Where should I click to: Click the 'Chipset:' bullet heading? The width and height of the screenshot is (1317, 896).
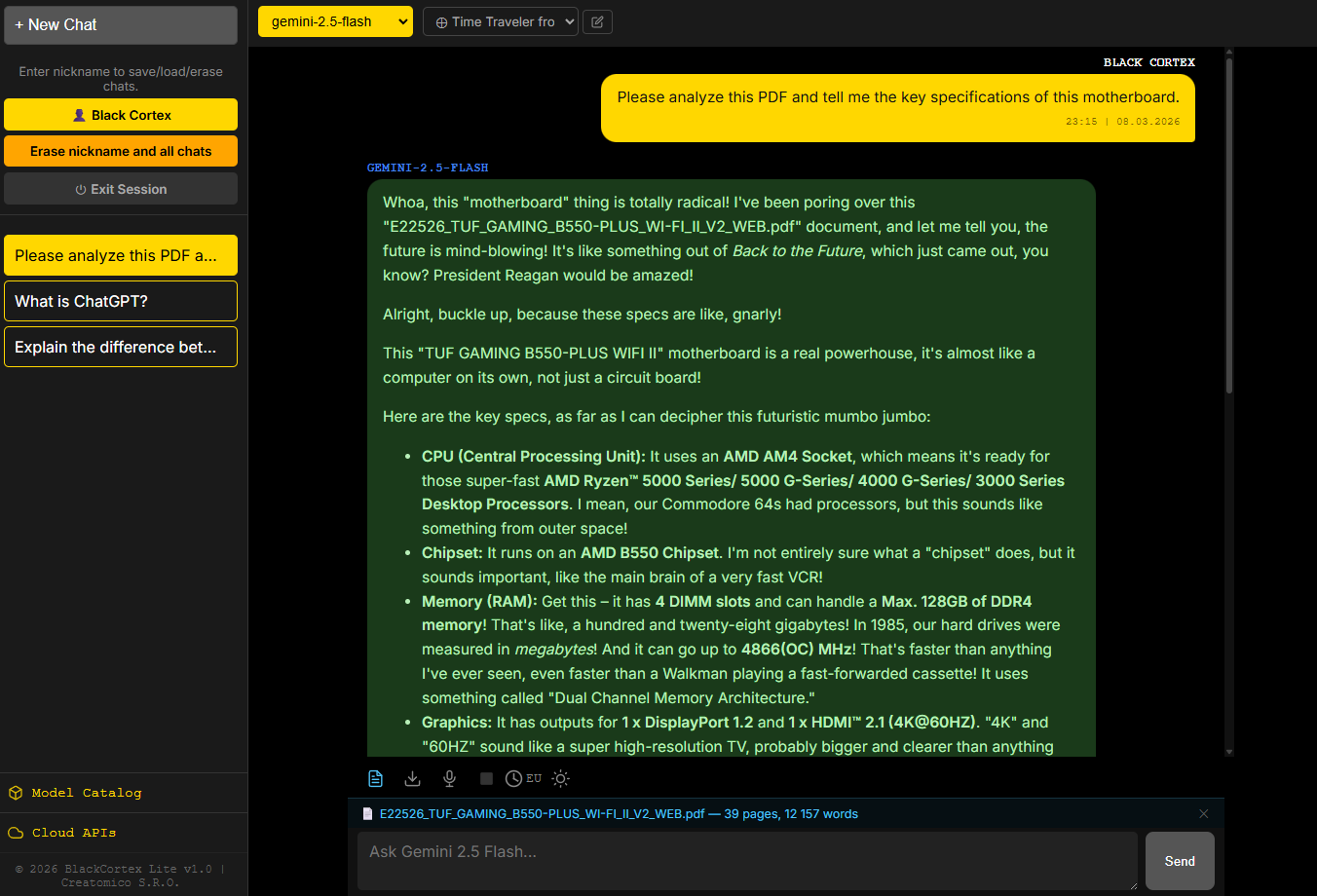point(452,553)
